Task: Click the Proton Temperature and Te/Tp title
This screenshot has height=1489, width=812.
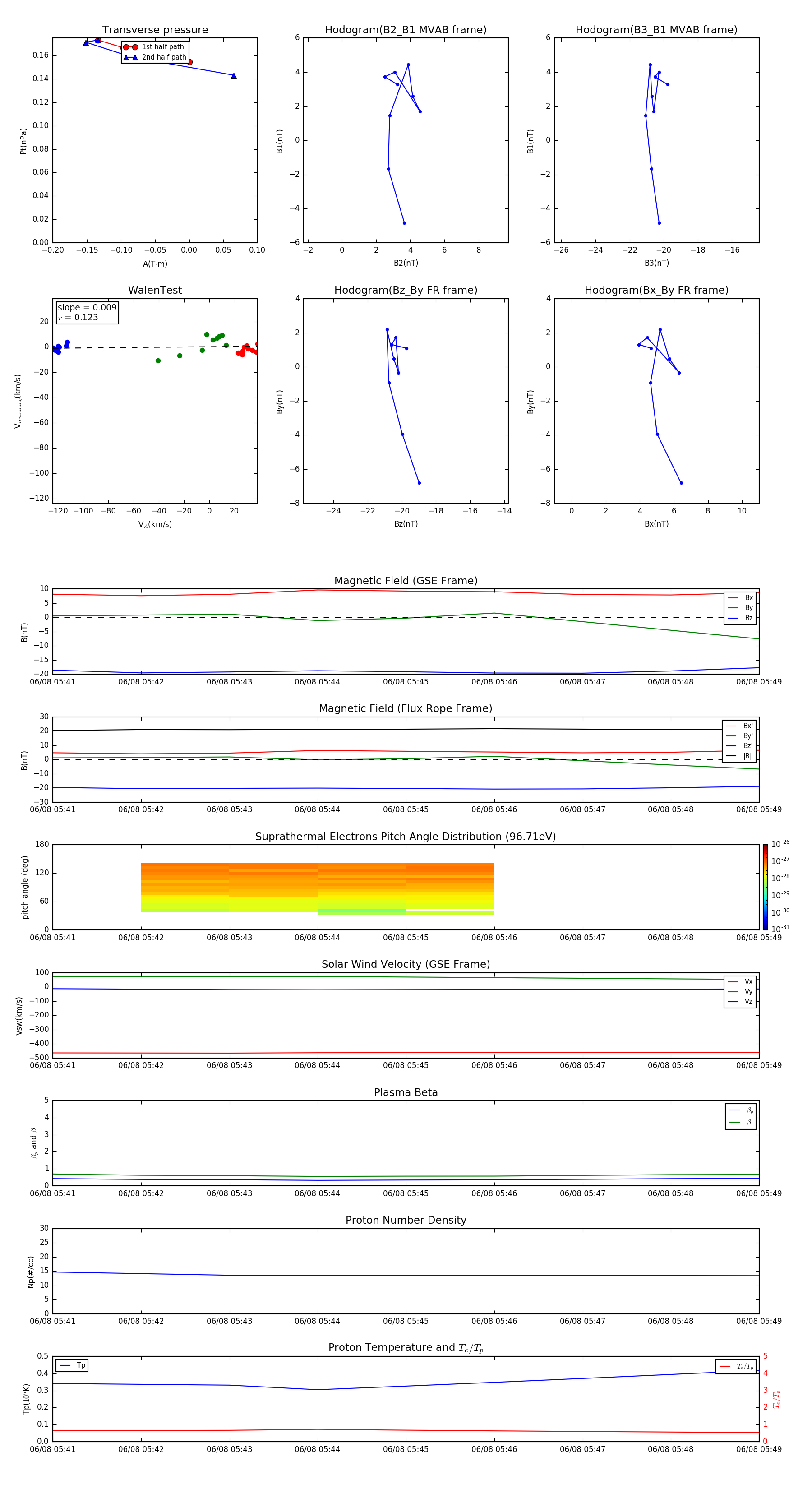Action: [406, 1348]
